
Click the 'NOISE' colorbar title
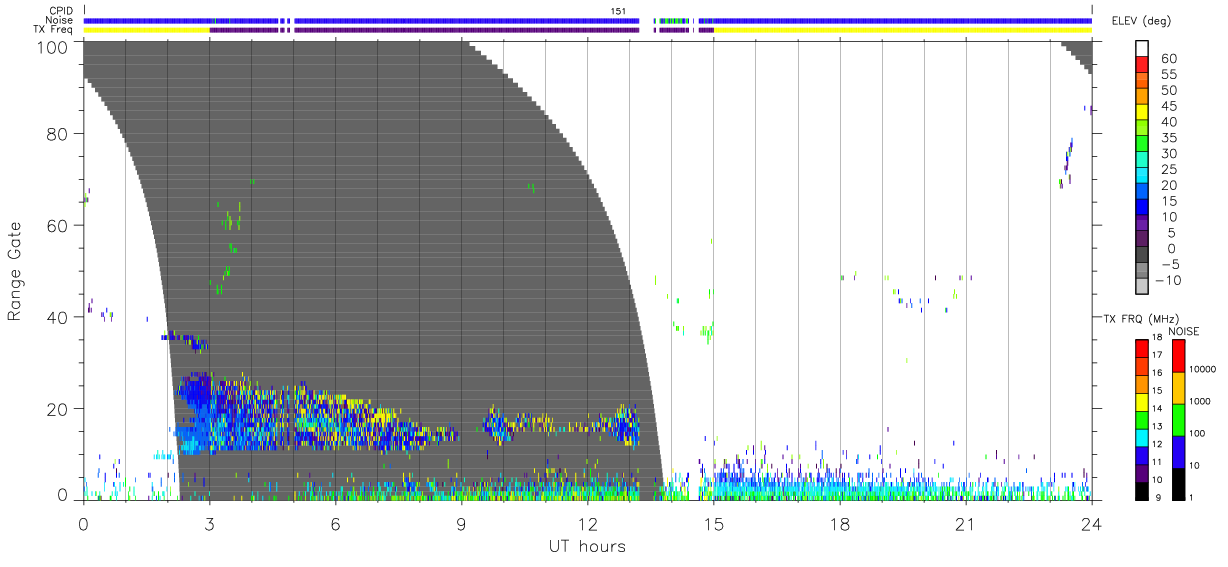(x=1184, y=331)
